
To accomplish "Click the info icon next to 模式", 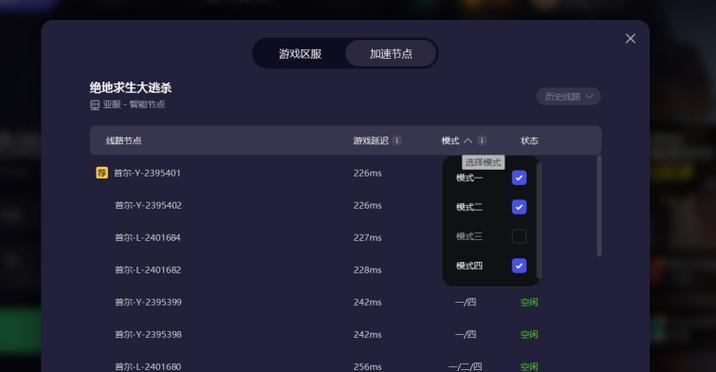I will pyautogui.click(x=482, y=140).
